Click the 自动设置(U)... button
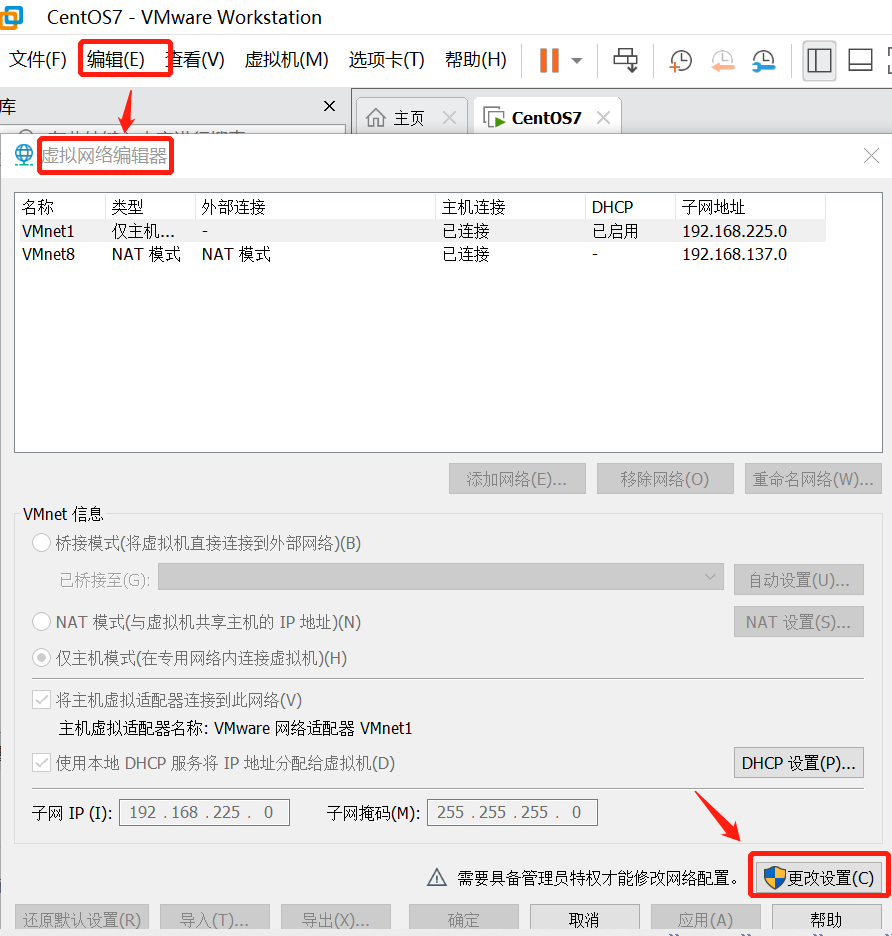892x936 pixels. [x=799, y=580]
